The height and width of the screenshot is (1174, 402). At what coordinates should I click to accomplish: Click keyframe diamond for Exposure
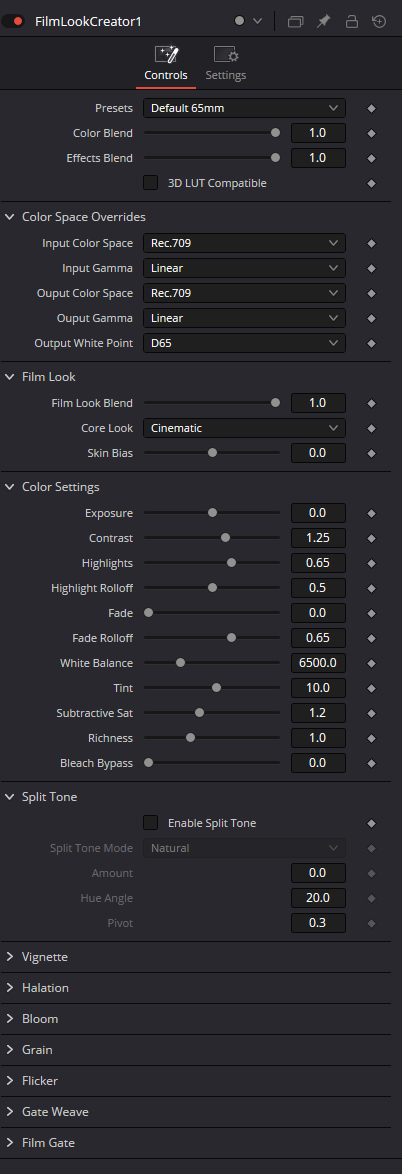pos(371,513)
